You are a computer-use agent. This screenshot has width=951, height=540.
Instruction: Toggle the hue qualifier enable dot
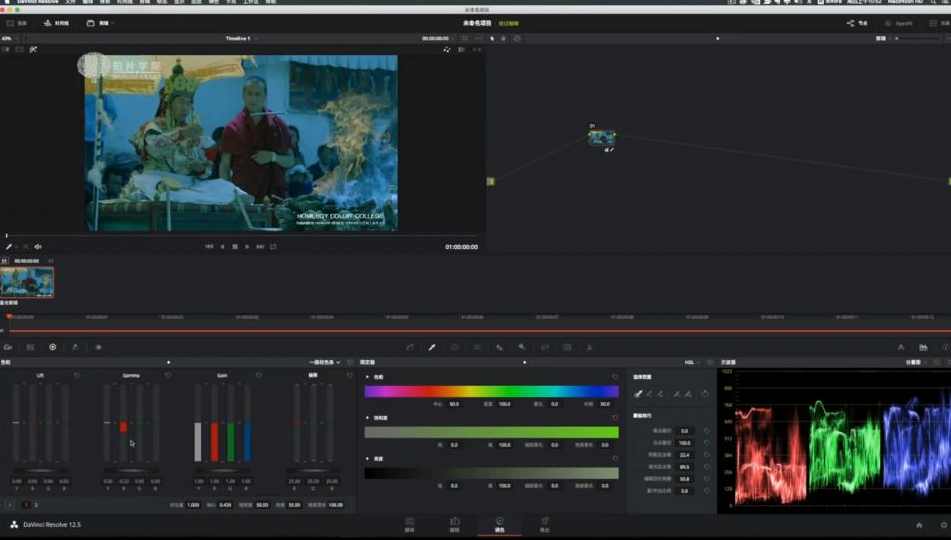368,377
